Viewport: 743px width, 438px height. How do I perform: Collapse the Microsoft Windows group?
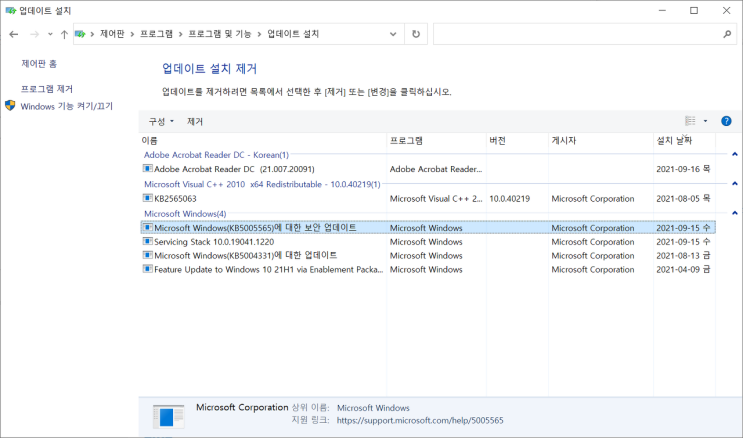coord(734,213)
